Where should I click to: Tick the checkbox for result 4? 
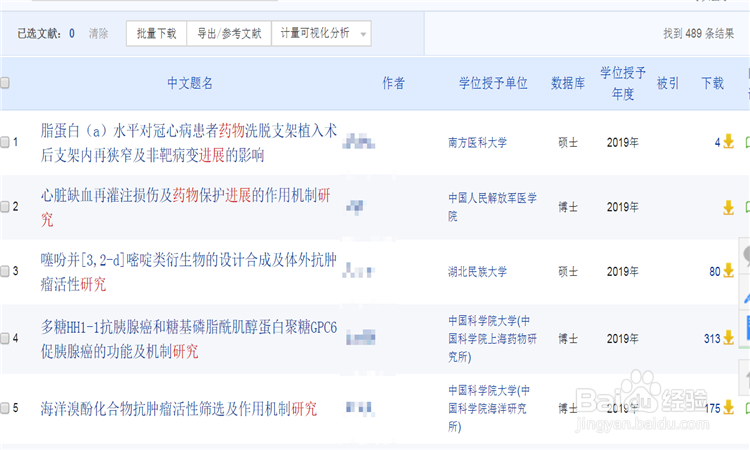(x=5, y=339)
